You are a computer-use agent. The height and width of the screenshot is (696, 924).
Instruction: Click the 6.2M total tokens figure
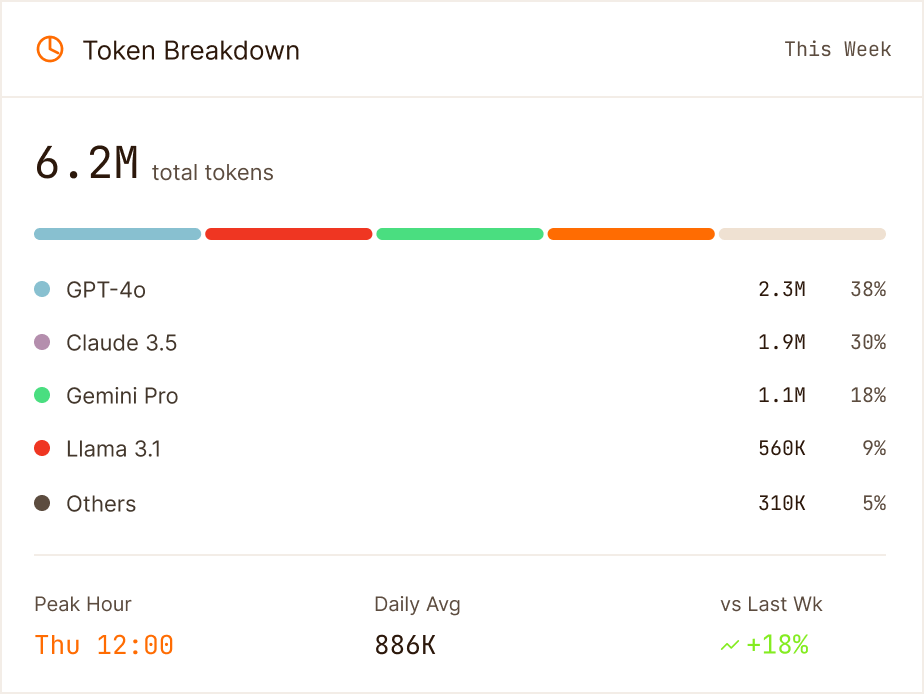[87, 163]
